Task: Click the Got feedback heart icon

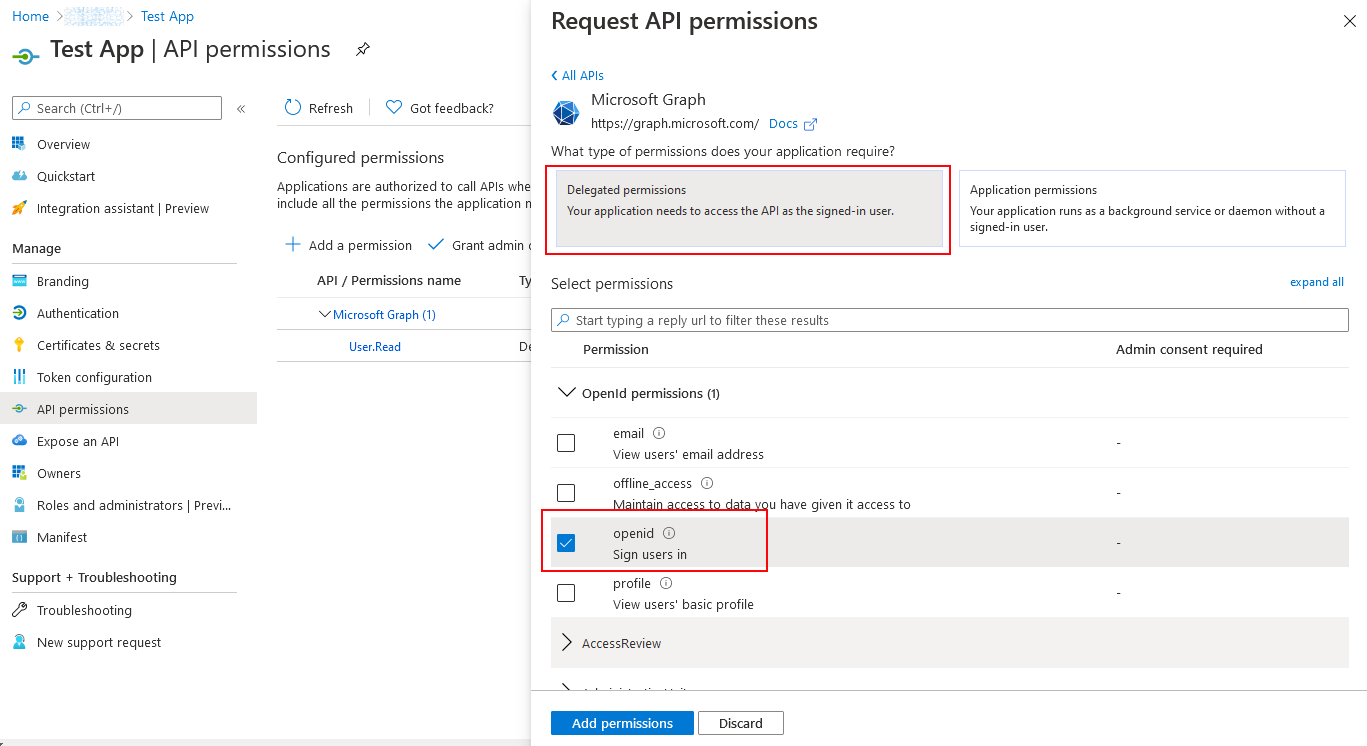Action: [x=394, y=107]
